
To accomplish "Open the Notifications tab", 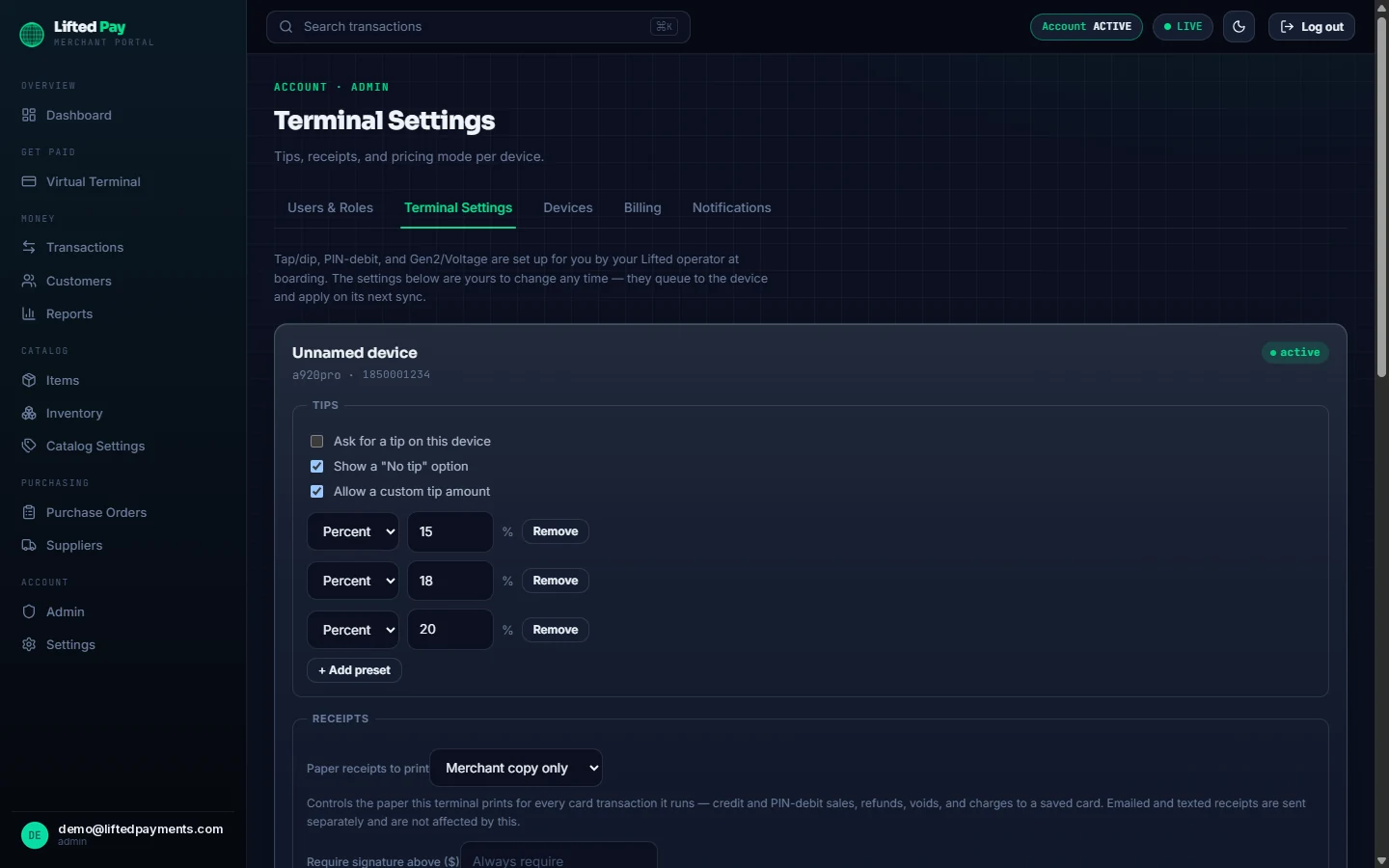I will point(732,207).
